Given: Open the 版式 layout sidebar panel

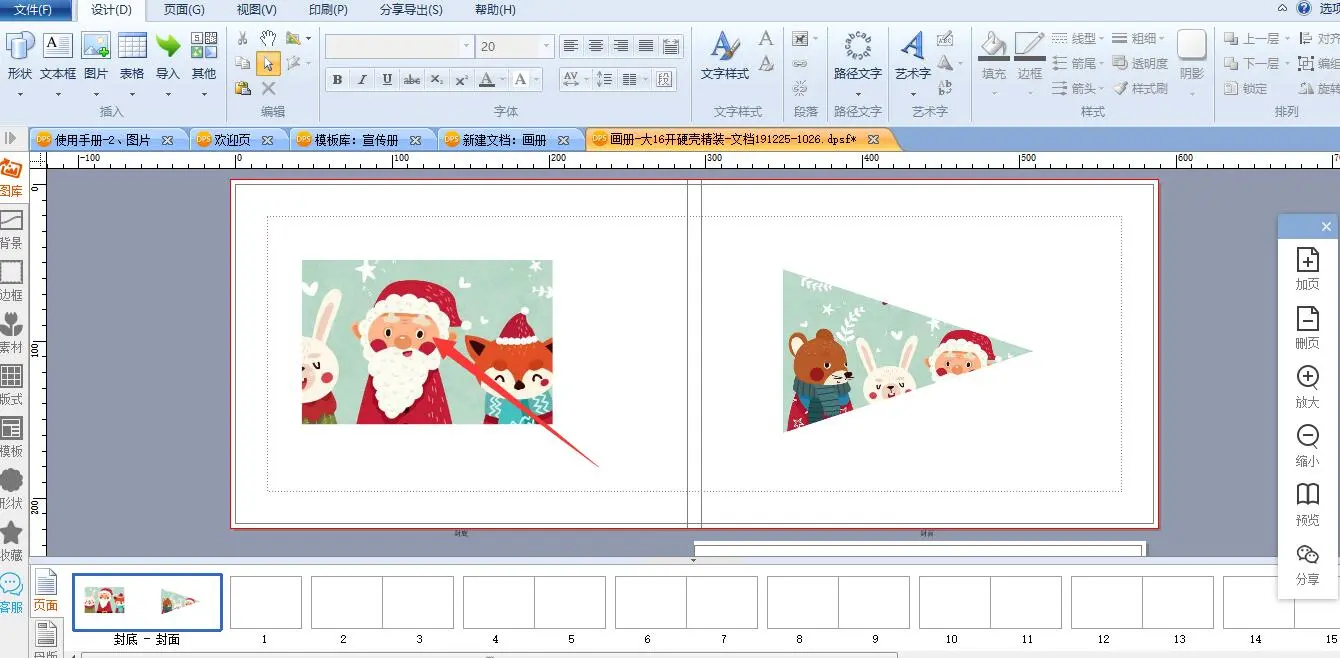Looking at the screenshot, I should (11, 386).
